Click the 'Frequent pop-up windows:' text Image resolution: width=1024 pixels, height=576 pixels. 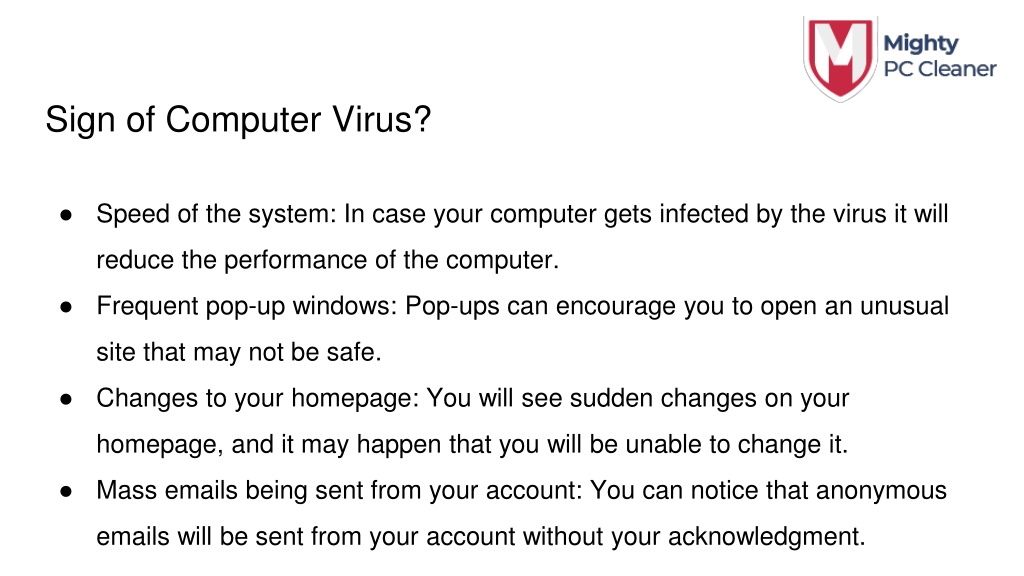247,306
